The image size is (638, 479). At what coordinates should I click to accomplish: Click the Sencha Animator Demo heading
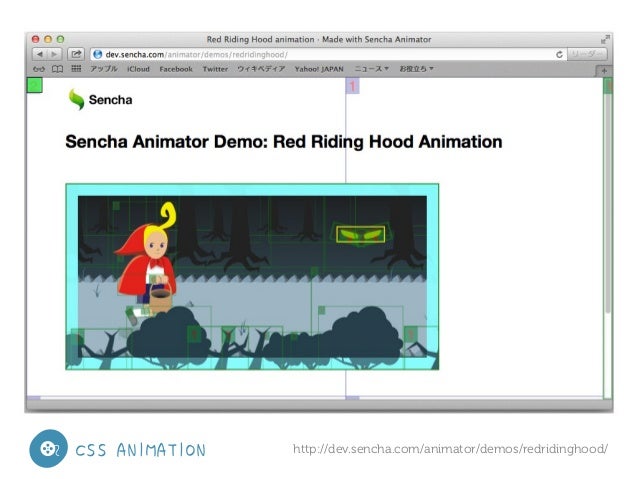pyautogui.click(x=284, y=142)
